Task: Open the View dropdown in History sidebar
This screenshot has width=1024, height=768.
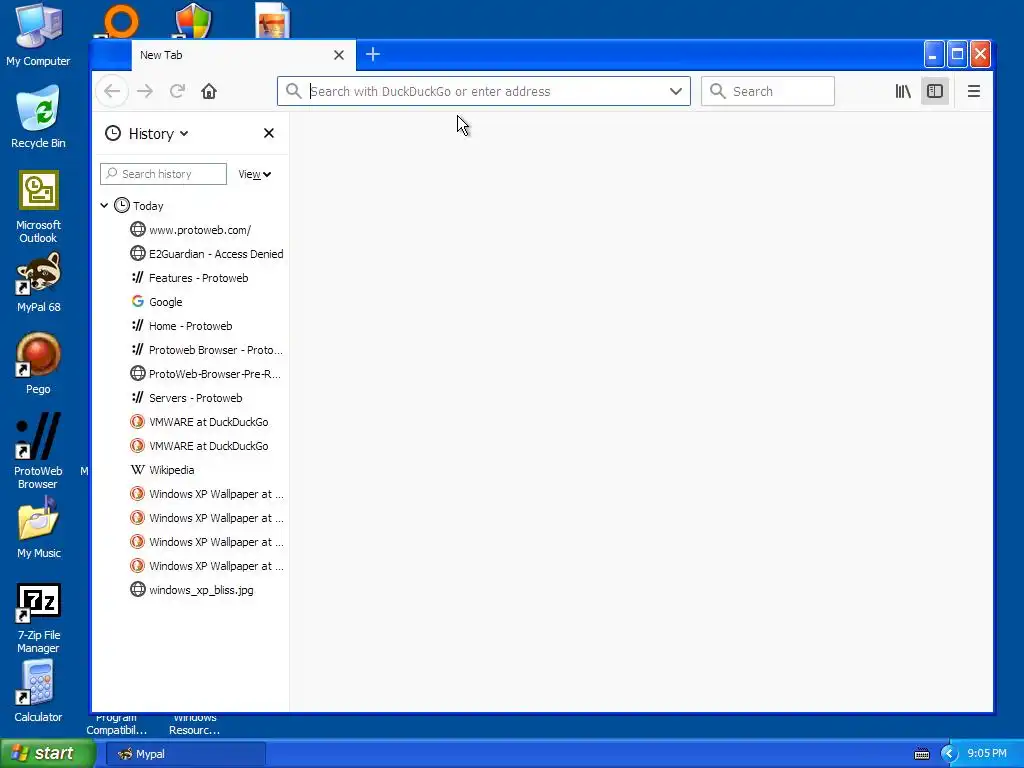Action: 255,174
